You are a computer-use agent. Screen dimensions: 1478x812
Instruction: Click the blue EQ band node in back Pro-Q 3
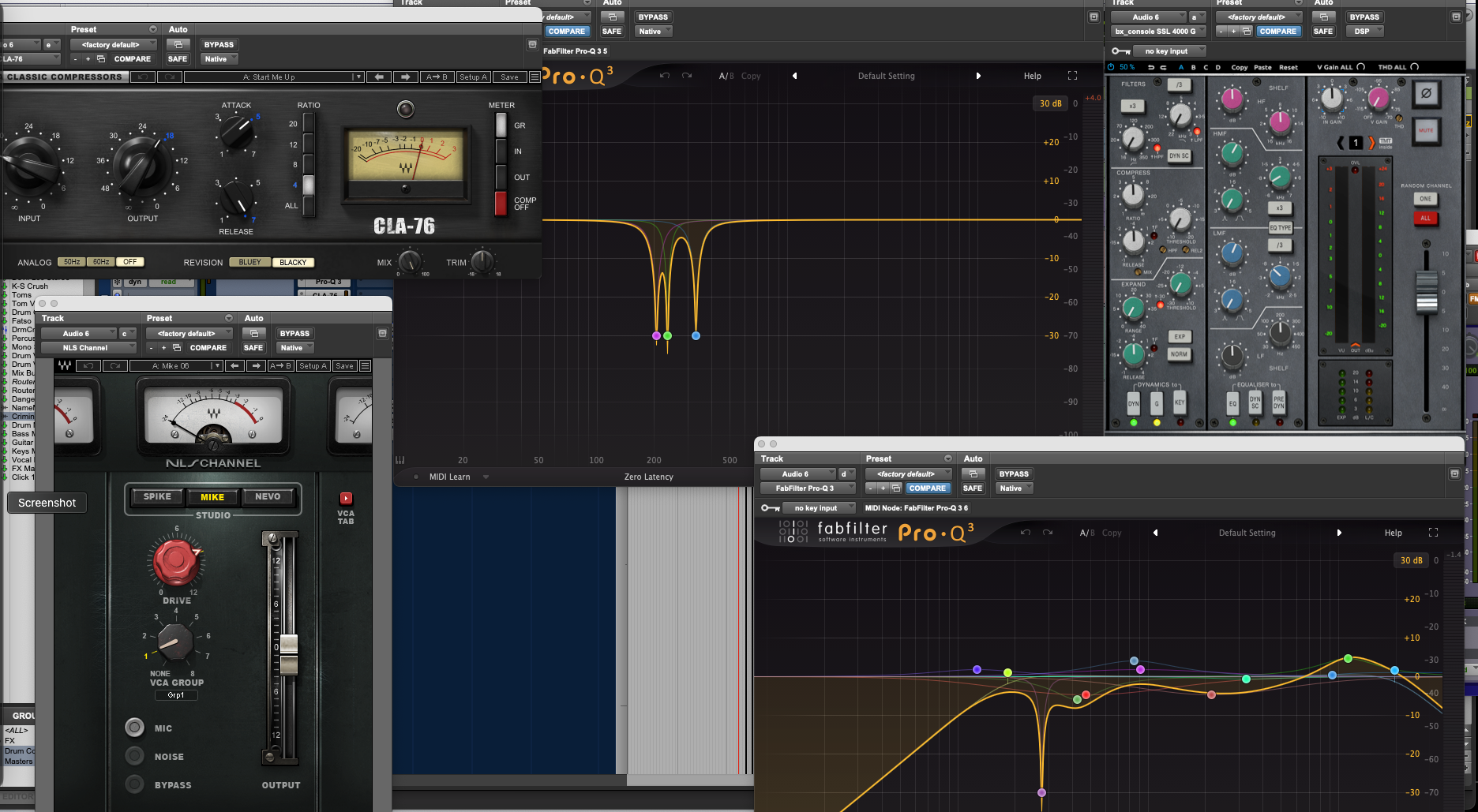696,335
